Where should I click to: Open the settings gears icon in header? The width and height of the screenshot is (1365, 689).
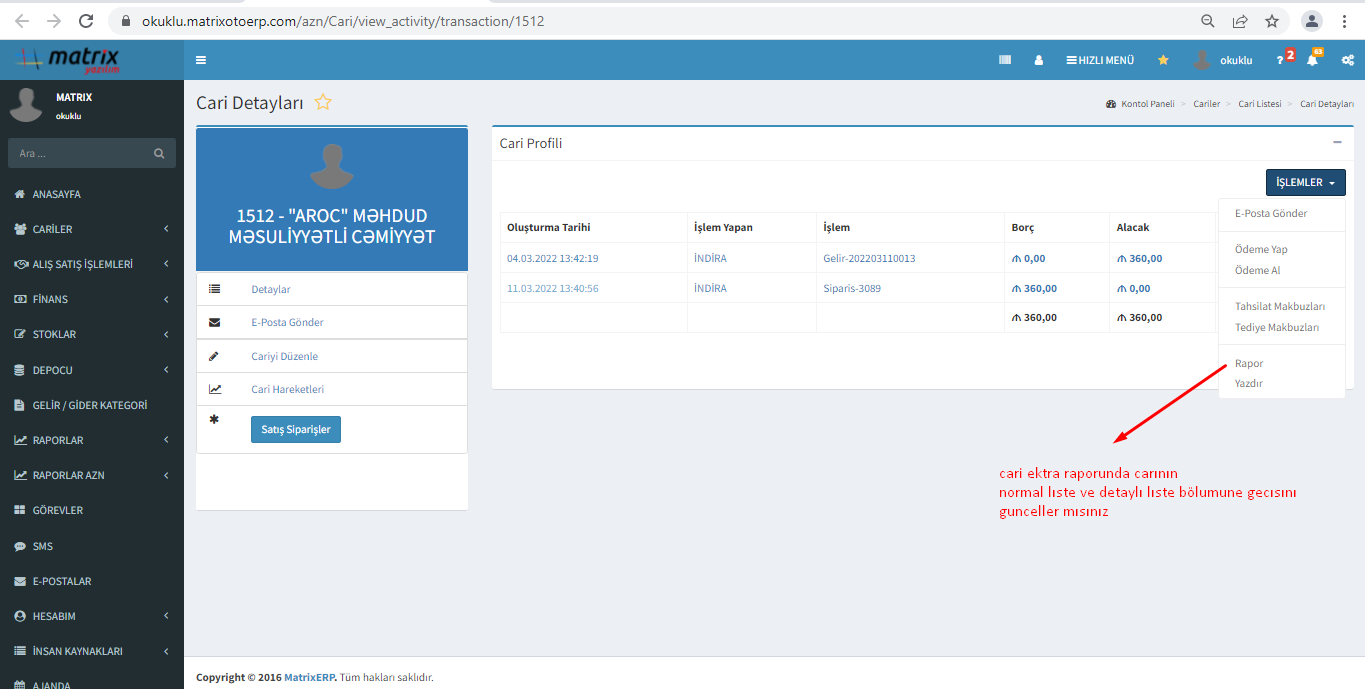pyautogui.click(x=1348, y=60)
